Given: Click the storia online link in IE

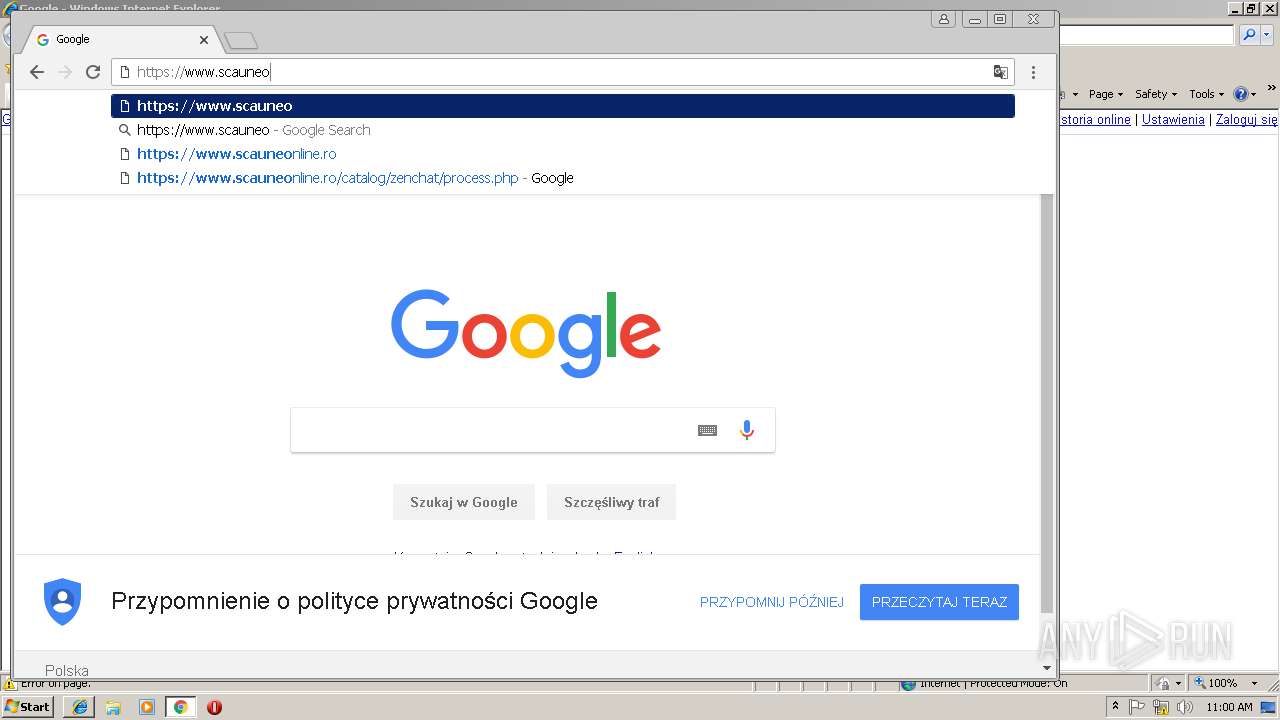Looking at the screenshot, I should click(1095, 119).
